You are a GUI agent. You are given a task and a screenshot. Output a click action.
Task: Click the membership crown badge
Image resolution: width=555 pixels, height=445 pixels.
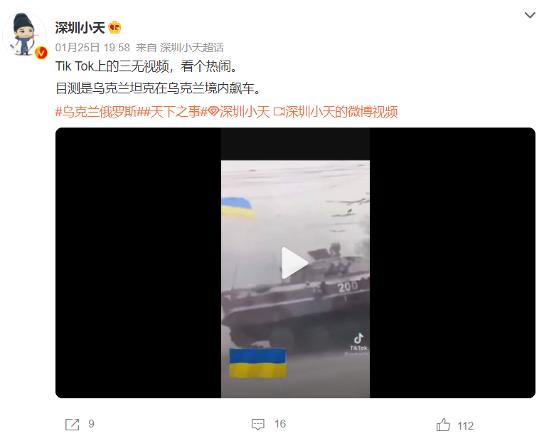pos(115,28)
